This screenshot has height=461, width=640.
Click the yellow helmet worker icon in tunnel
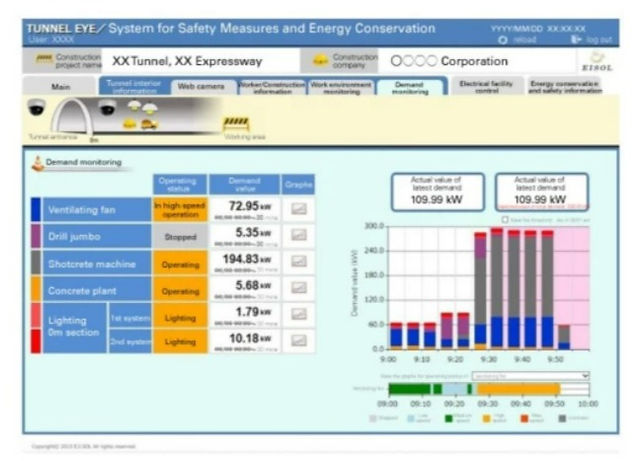[130, 123]
